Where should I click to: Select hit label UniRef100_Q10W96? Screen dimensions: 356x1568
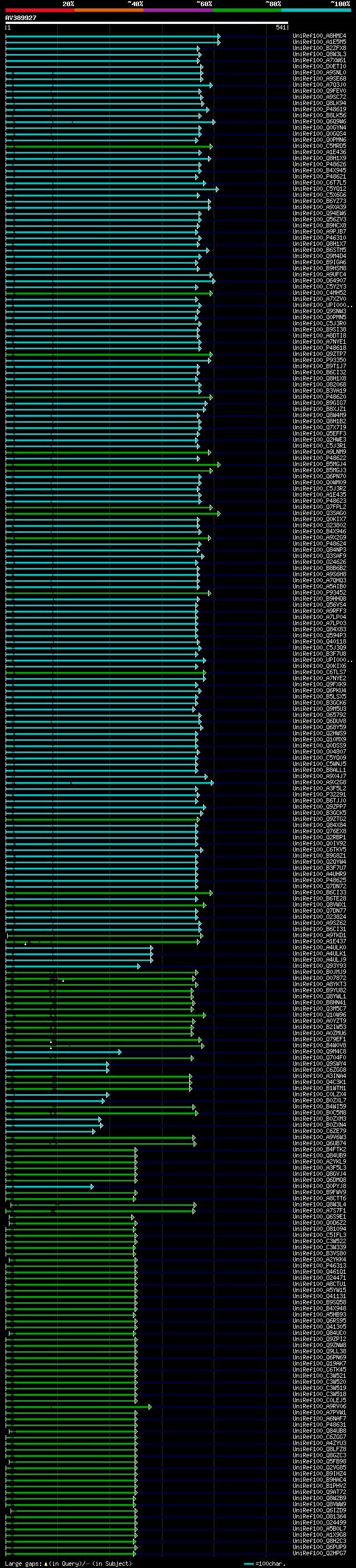[x=319, y=1015]
